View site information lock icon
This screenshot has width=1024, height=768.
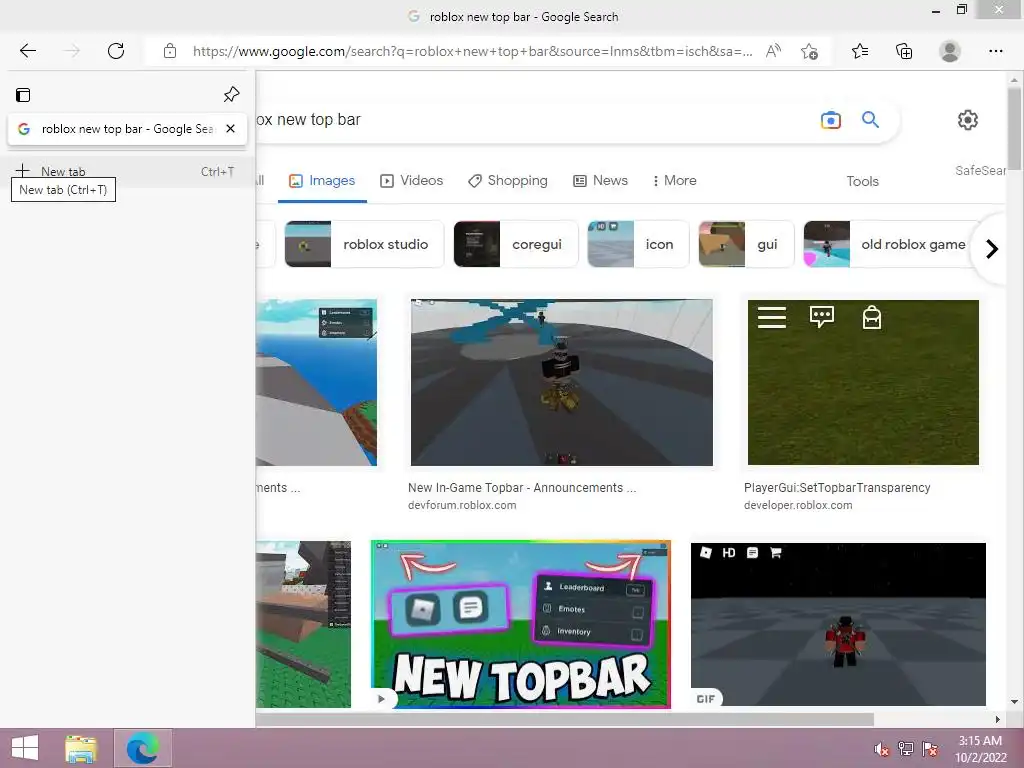pyautogui.click(x=170, y=51)
